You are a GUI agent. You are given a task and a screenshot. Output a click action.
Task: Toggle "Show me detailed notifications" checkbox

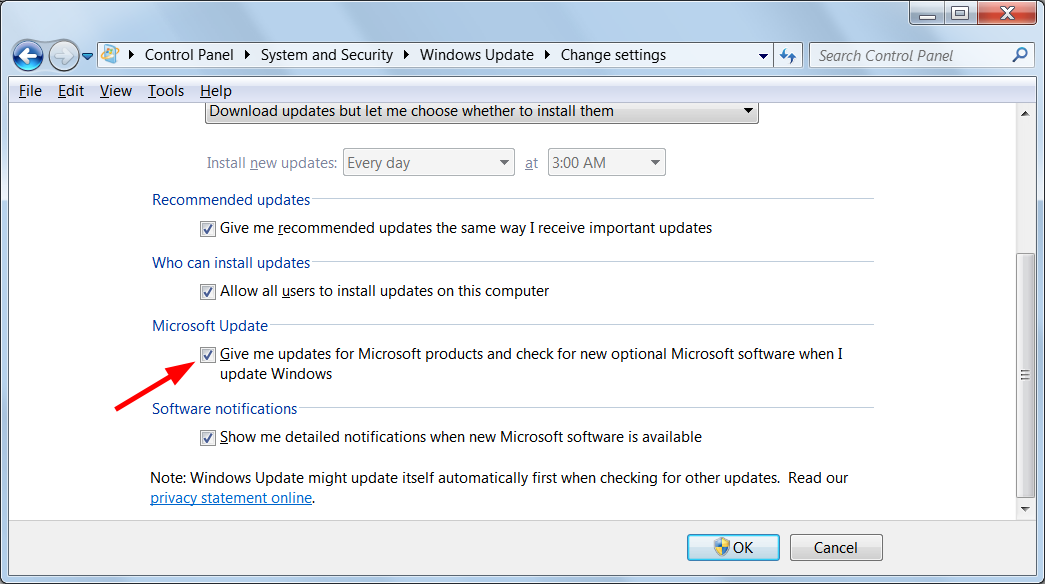207,437
